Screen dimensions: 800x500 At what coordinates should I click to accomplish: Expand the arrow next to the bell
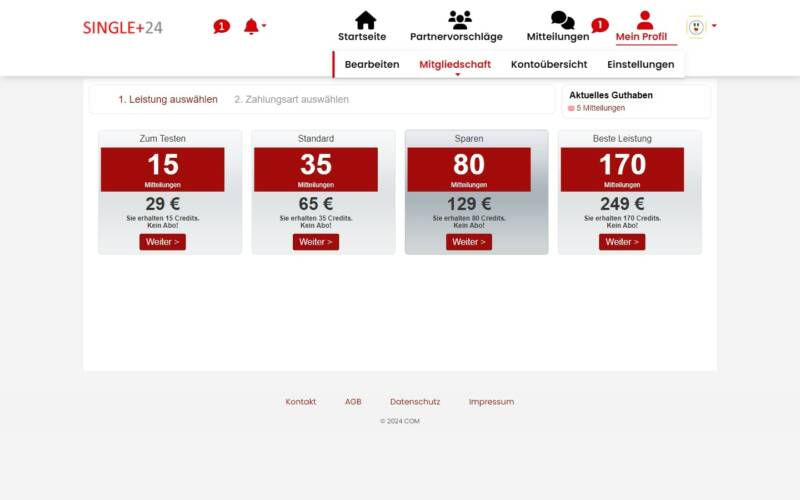pyautogui.click(x=264, y=25)
